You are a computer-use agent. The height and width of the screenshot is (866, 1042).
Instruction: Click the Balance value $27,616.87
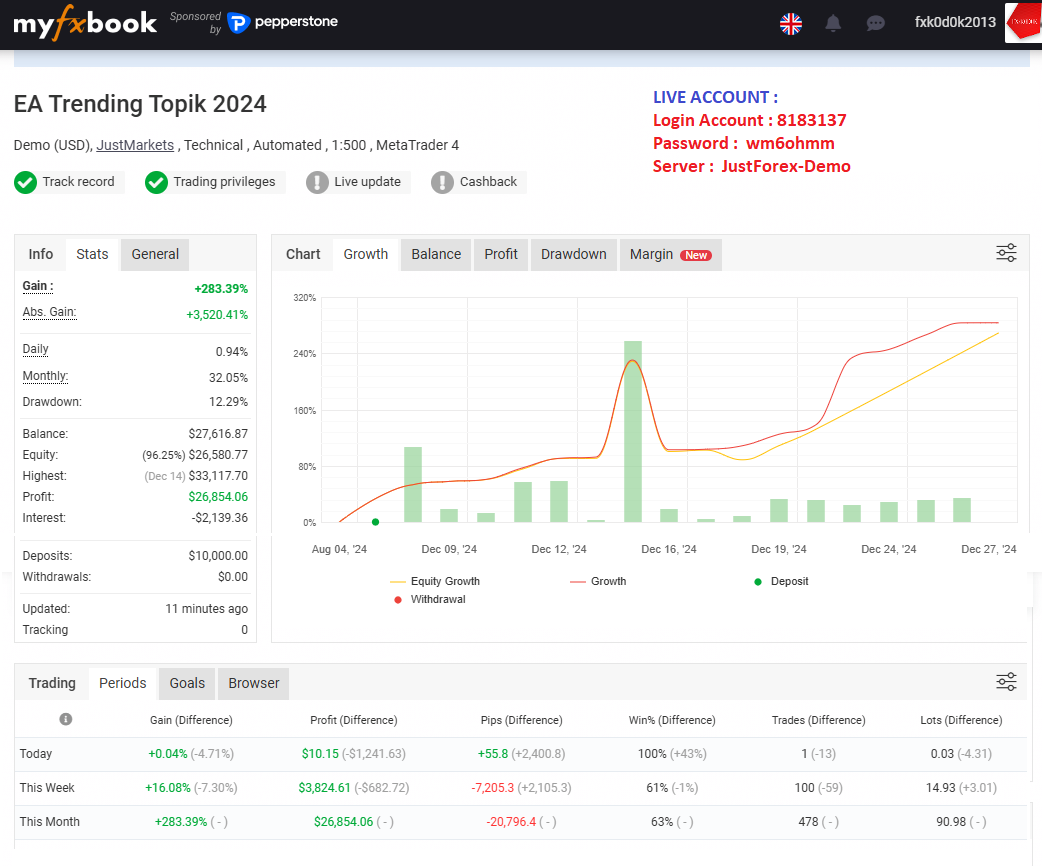click(x=218, y=434)
